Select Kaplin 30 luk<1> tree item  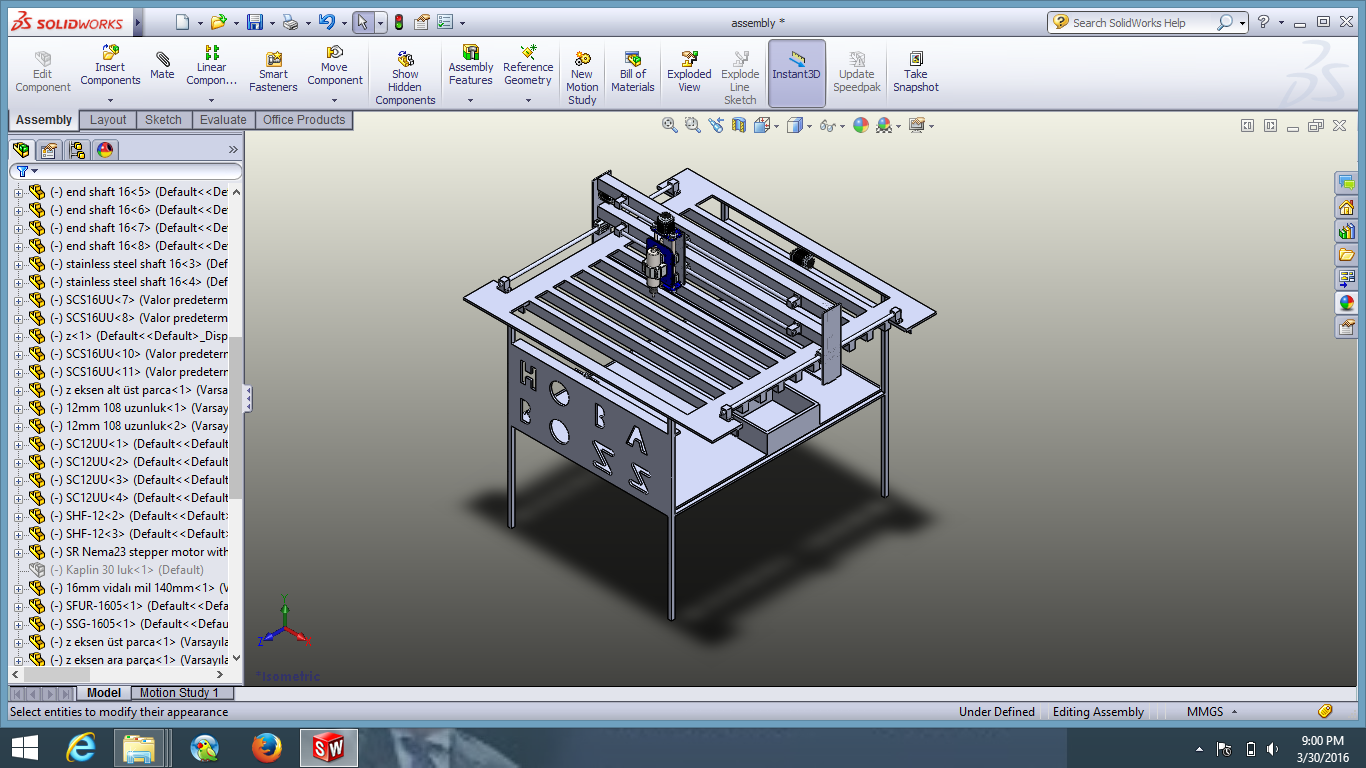click(x=118, y=570)
